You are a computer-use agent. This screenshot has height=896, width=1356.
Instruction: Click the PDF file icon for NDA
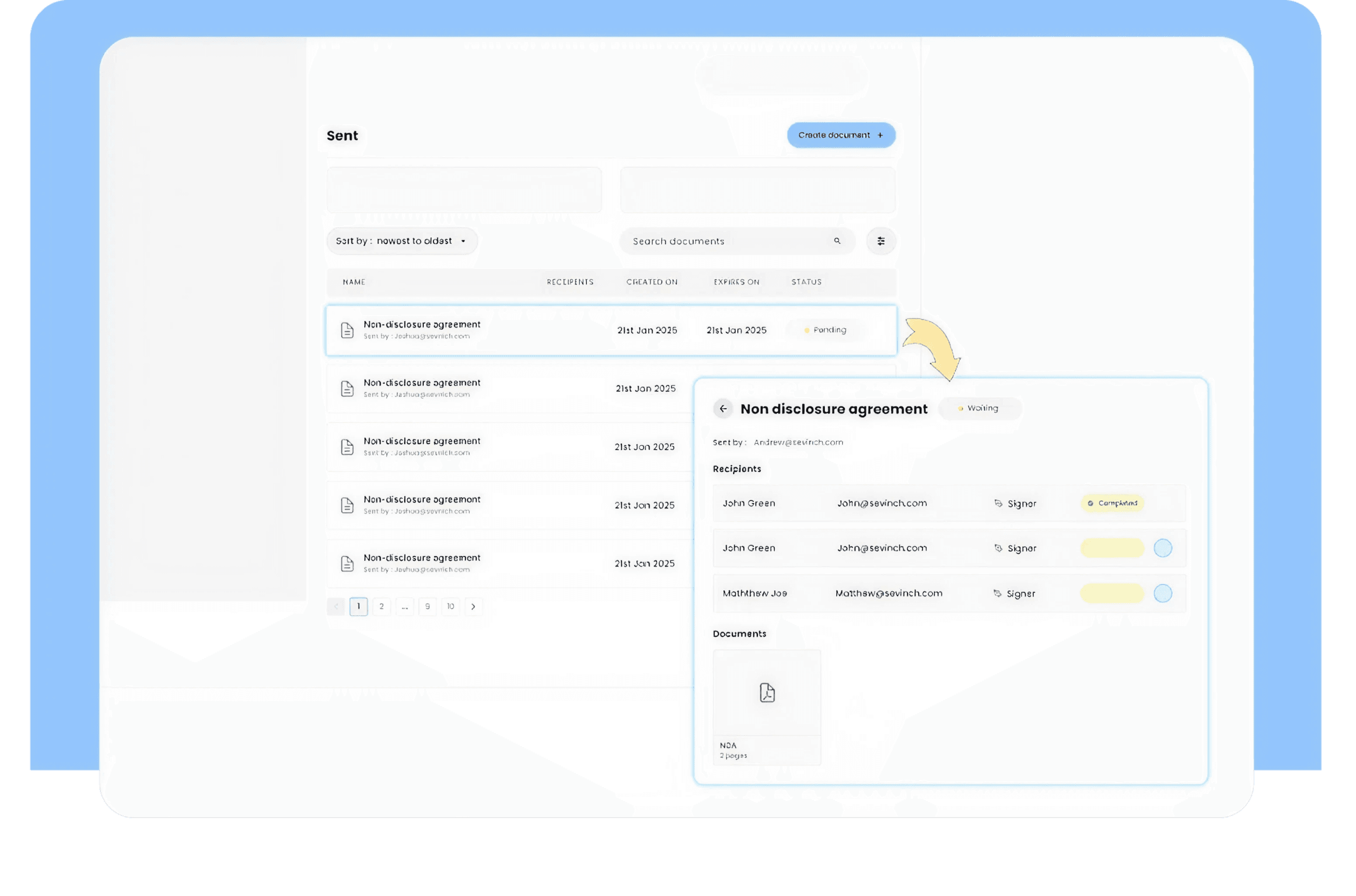[767, 693]
